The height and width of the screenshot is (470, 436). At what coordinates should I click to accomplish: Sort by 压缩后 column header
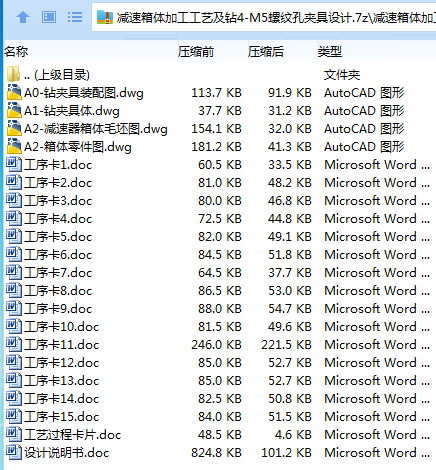(x=266, y=52)
